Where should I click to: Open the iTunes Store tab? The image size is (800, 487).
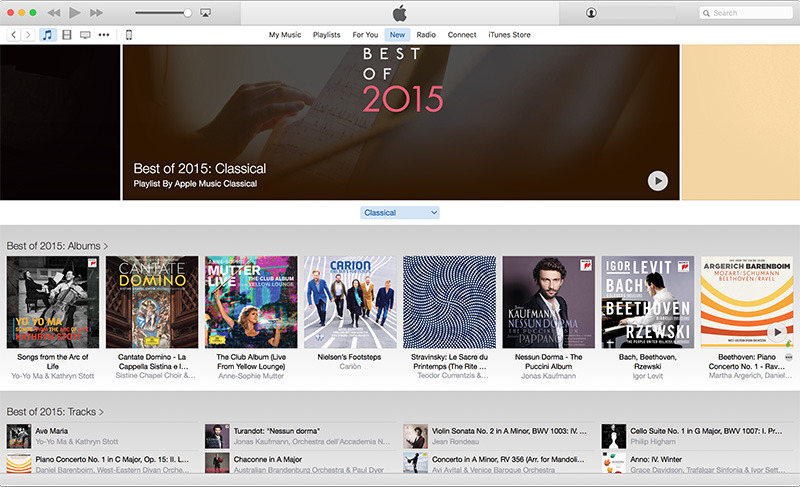coord(509,35)
